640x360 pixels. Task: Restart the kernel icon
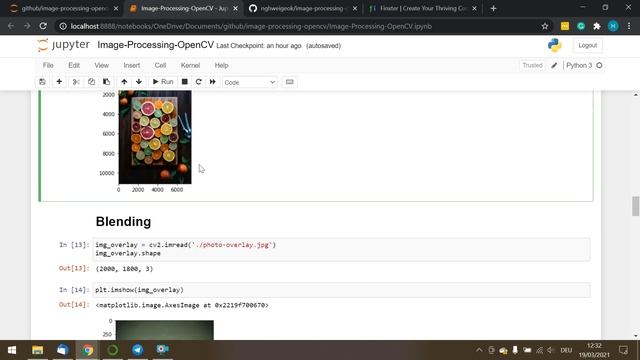199,82
